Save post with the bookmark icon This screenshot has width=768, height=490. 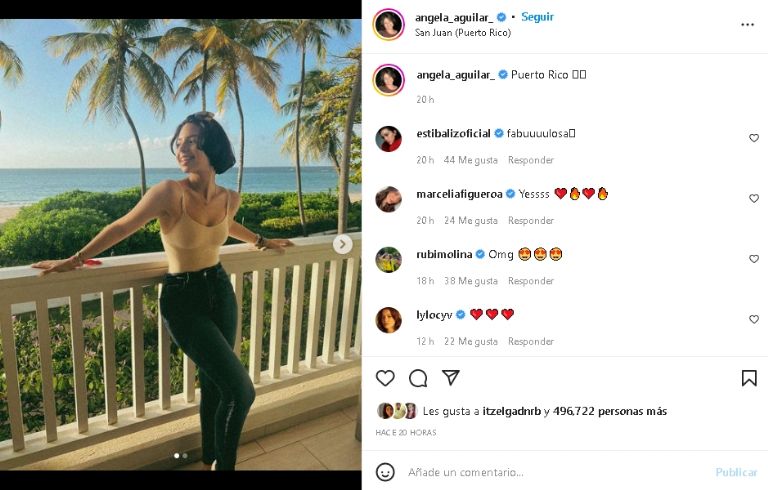tap(749, 378)
